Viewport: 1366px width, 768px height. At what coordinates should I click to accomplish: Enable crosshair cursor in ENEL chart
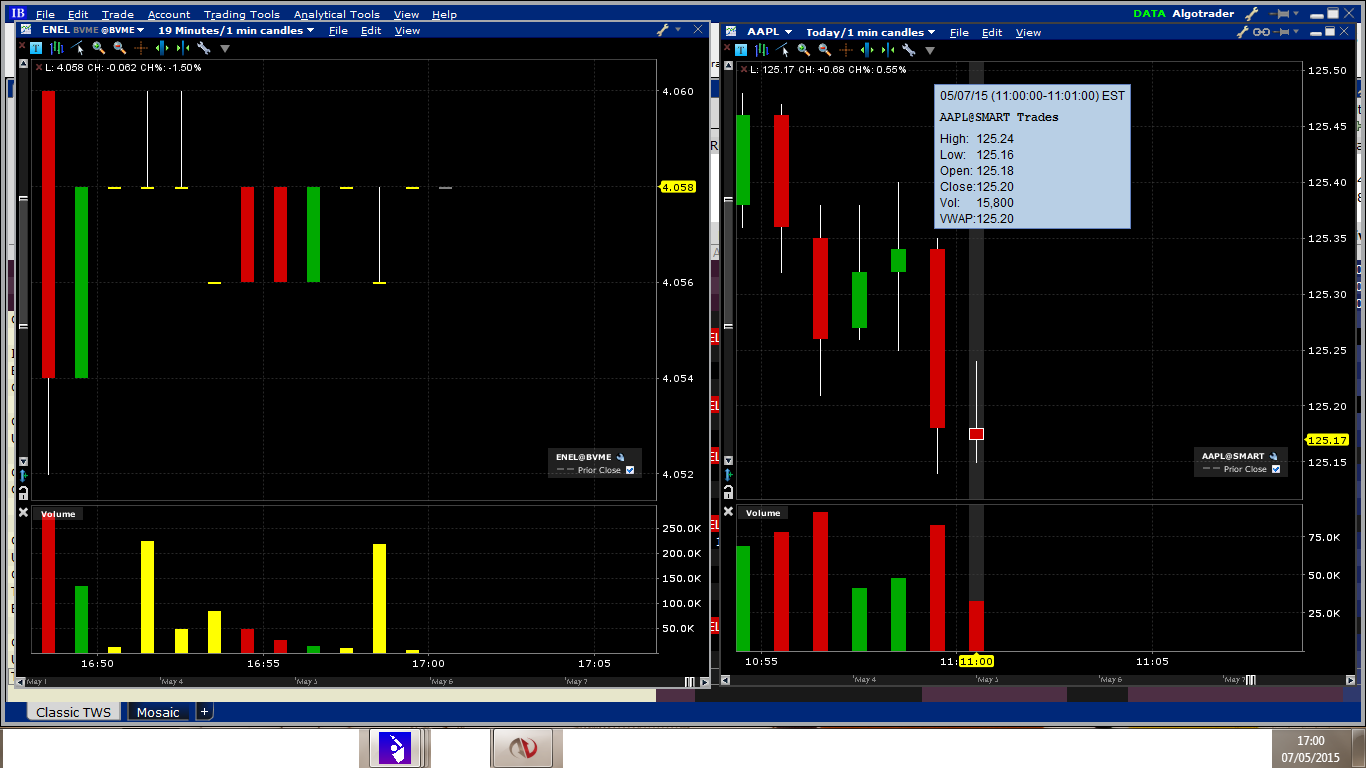click(141, 48)
